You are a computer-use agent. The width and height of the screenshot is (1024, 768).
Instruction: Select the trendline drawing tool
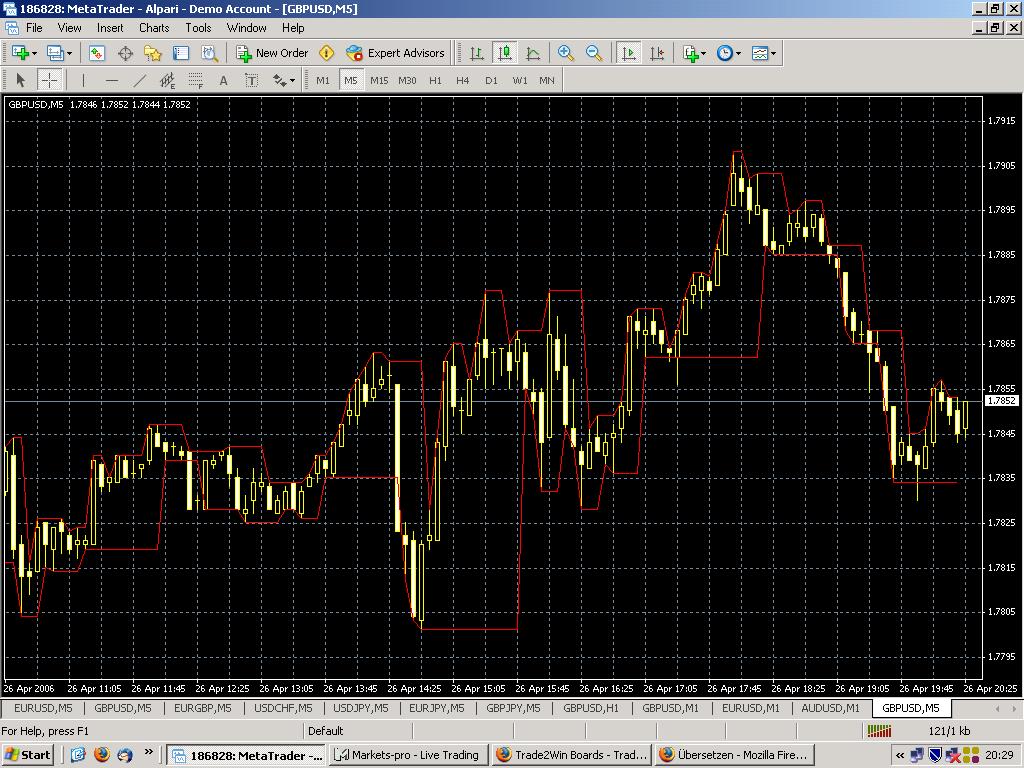[x=140, y=80]
